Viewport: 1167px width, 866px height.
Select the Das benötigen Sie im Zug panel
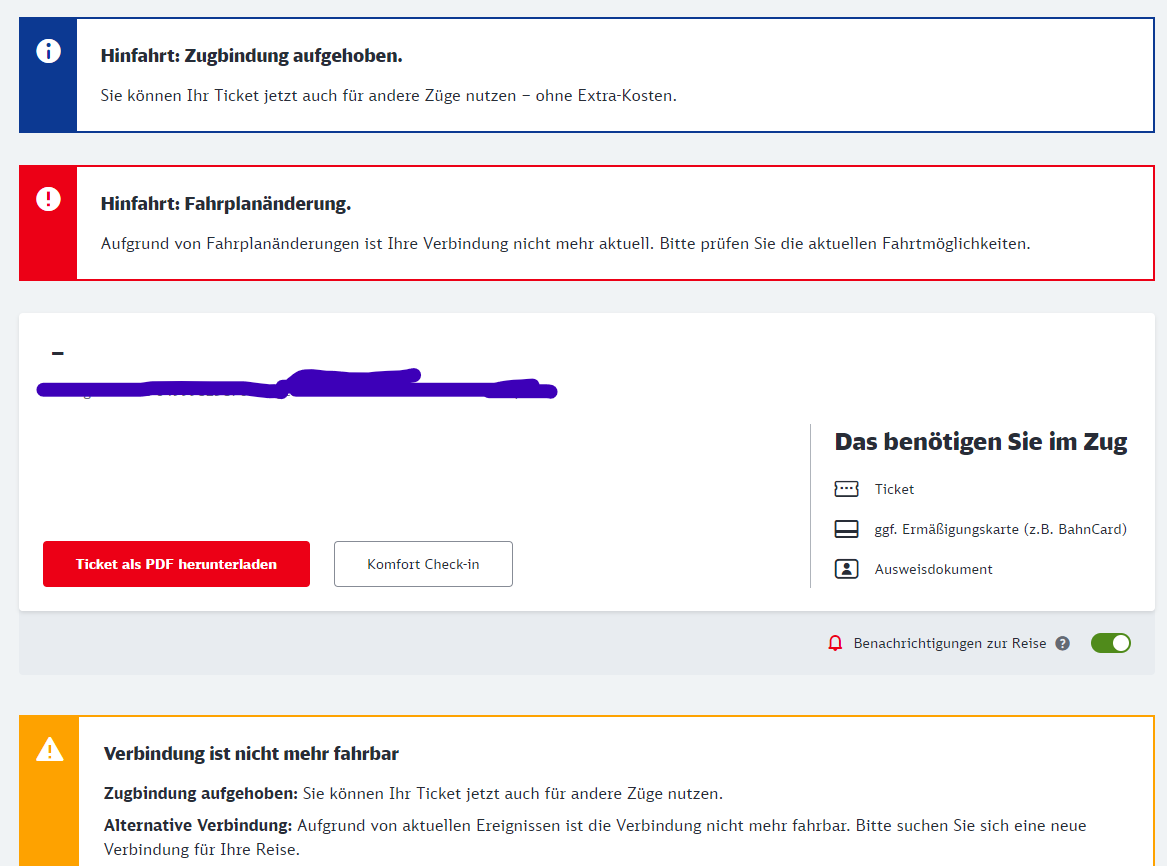pyautogui.click(x=981, y=441)
